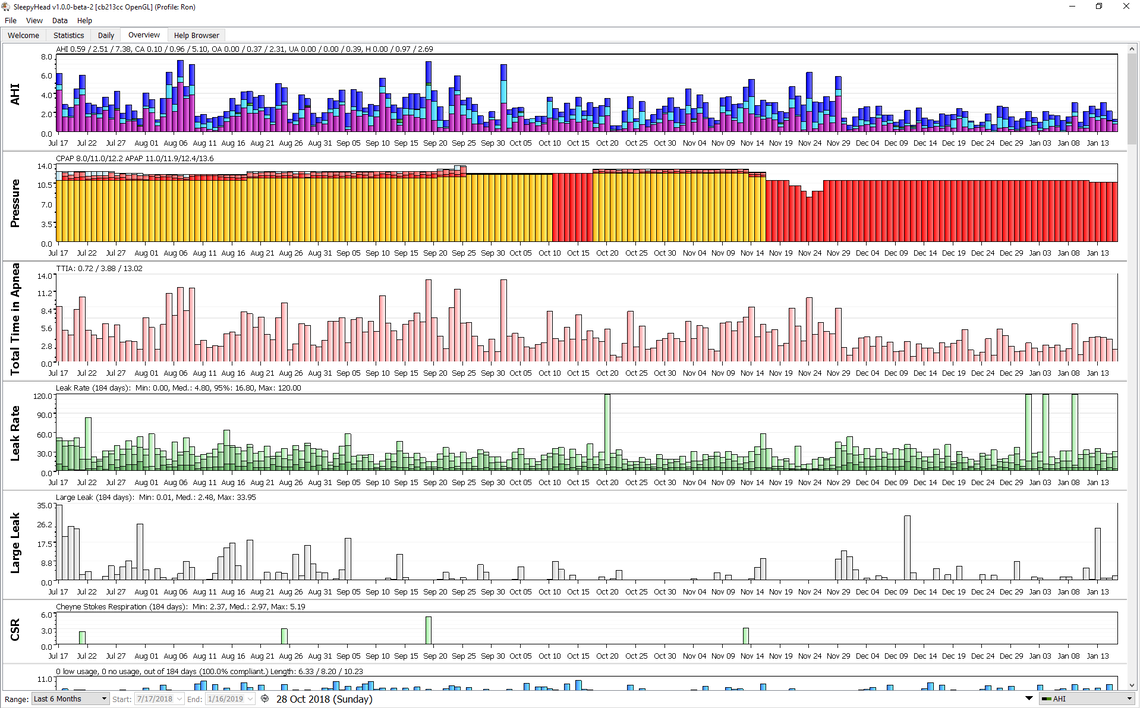The image size is (1140, 708).
Task: Switch to the Daily tab
Action: [x=106, y=35]
